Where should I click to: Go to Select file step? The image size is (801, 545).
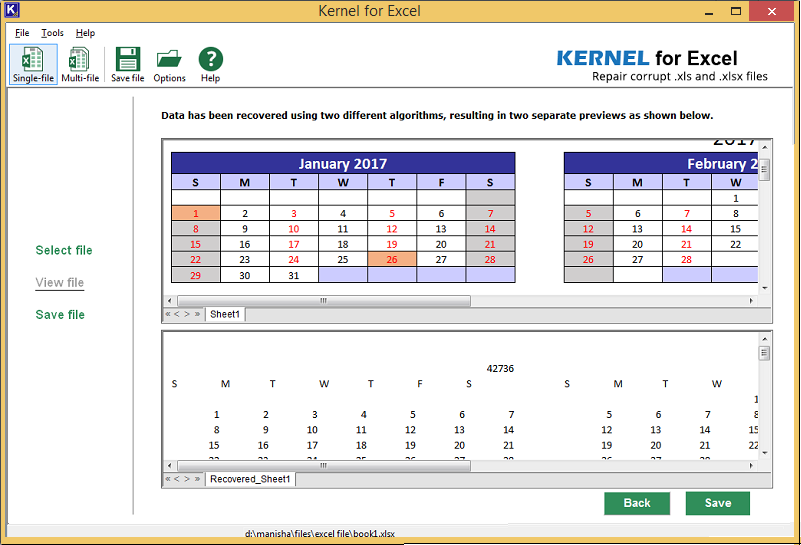click(64, 250)
